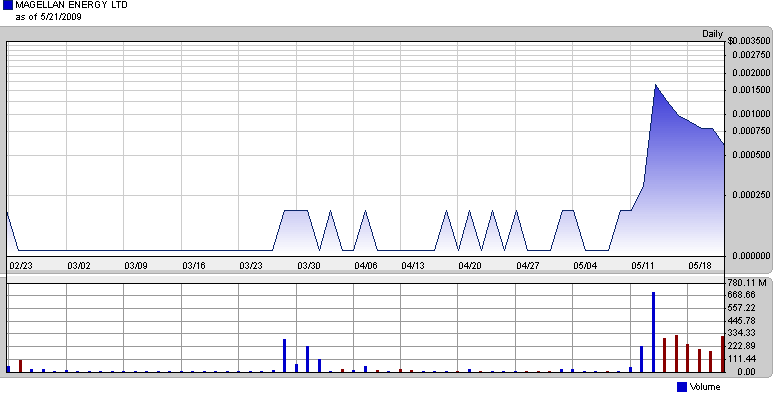Click the 0.000750 price axis label

[752, 131]
